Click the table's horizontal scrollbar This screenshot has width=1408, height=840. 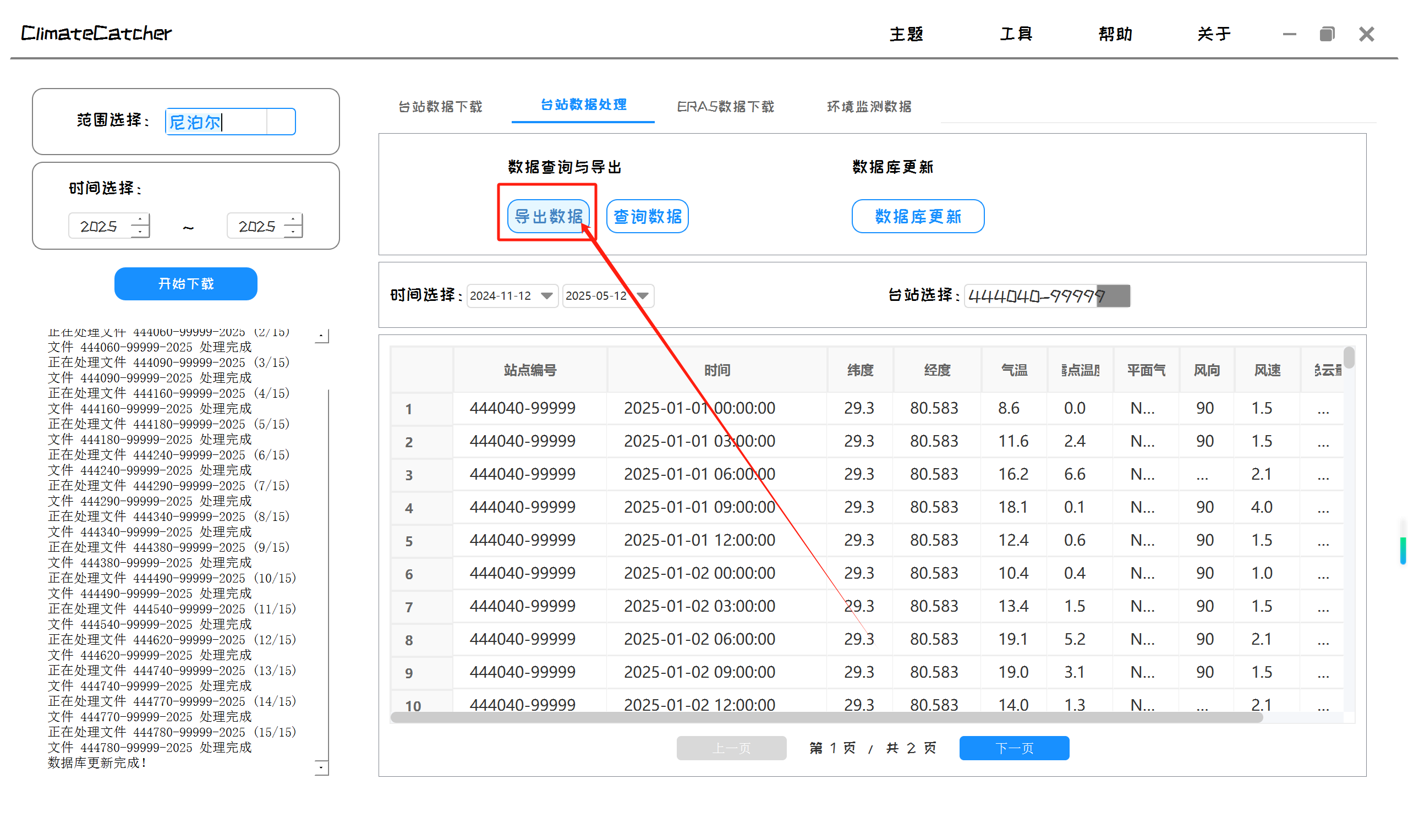click(825, 717)
